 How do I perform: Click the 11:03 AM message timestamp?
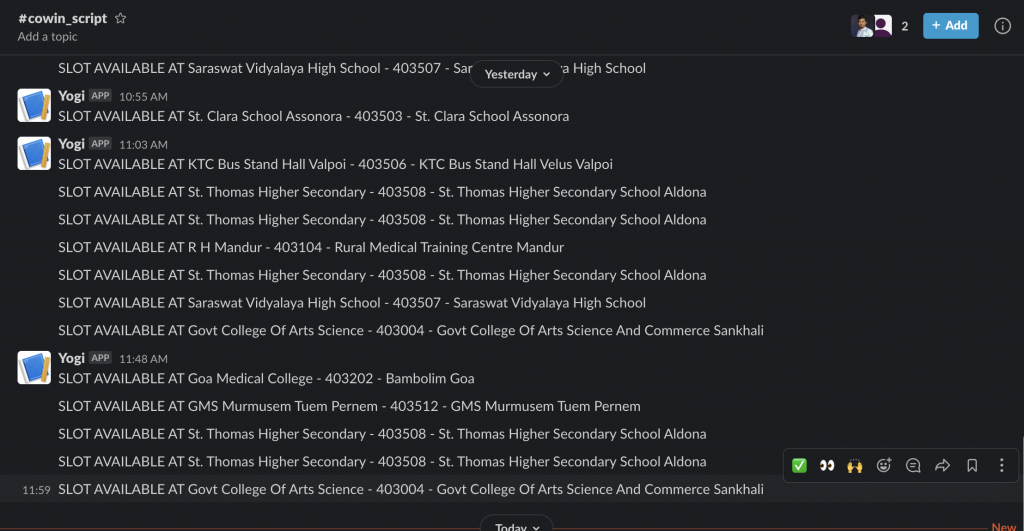[143, 144]
